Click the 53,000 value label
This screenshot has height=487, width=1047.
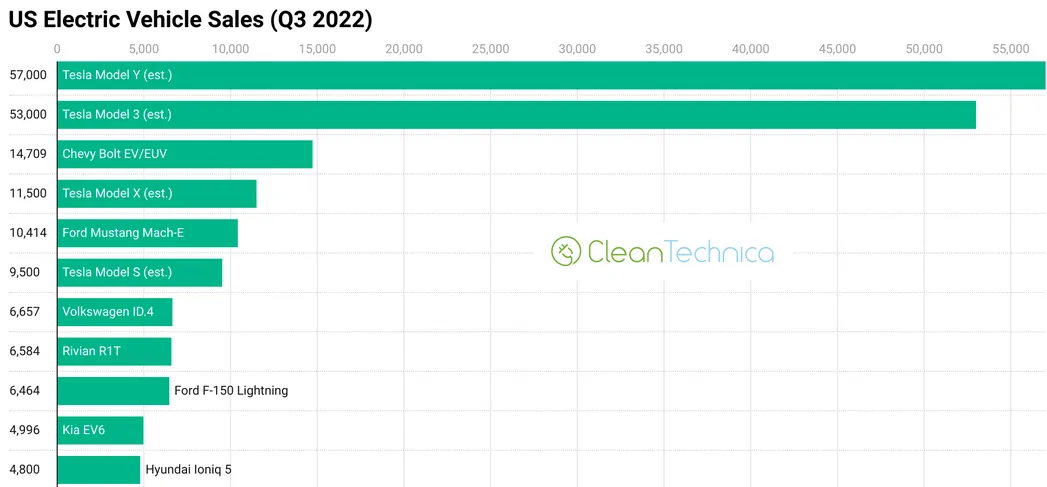[28, 115]
